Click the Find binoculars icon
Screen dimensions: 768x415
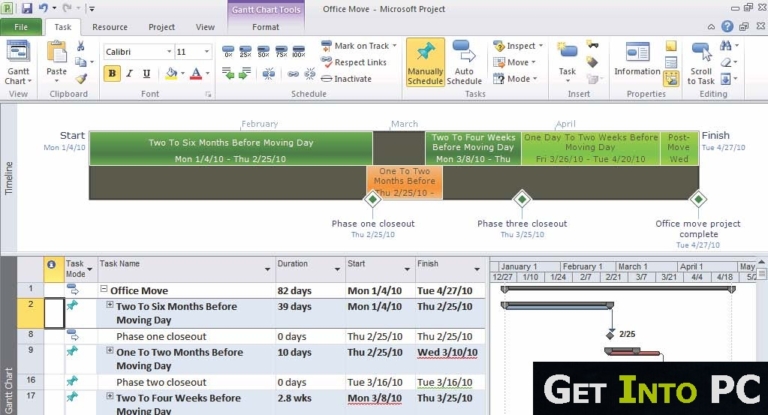click(x=726, y=46)
